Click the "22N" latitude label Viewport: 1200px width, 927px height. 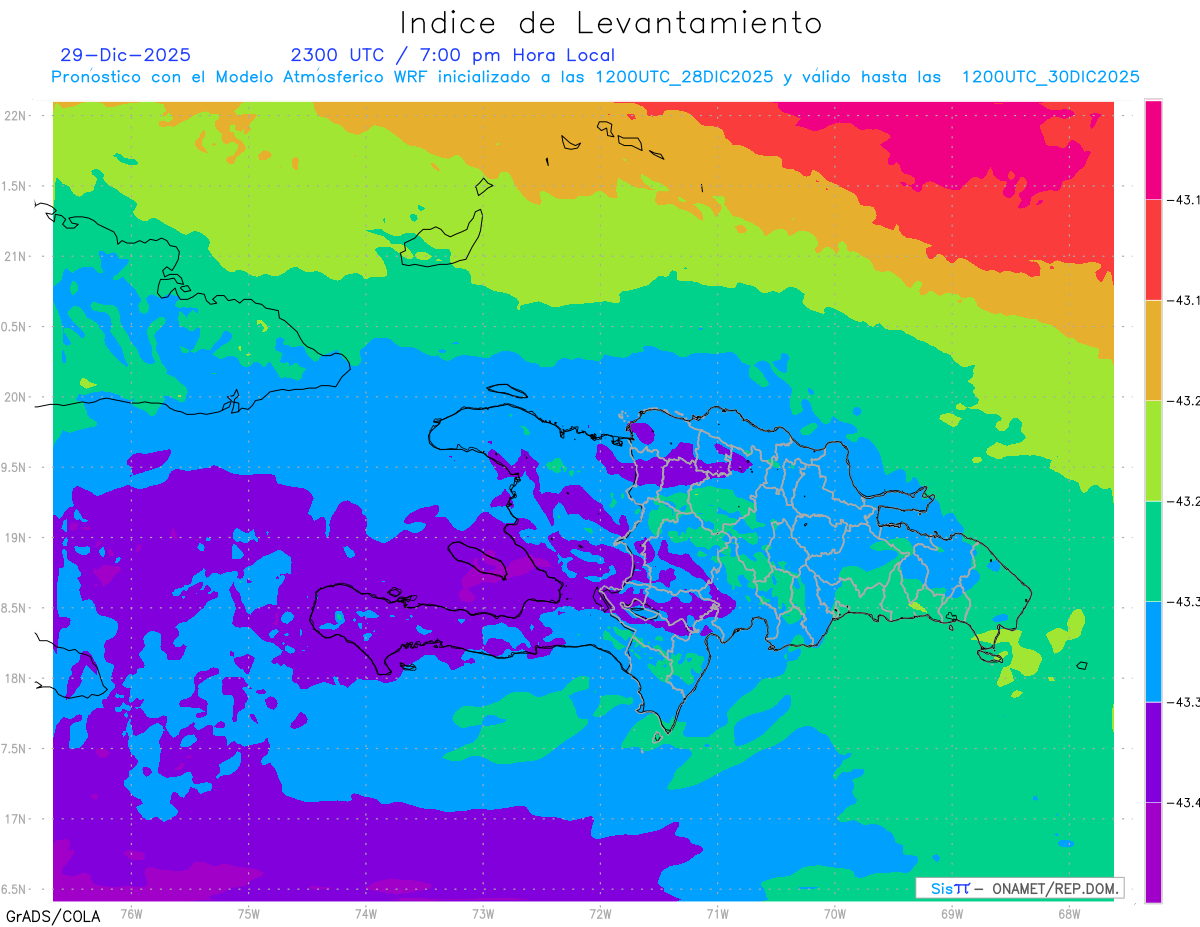click(x=14, y=115)
